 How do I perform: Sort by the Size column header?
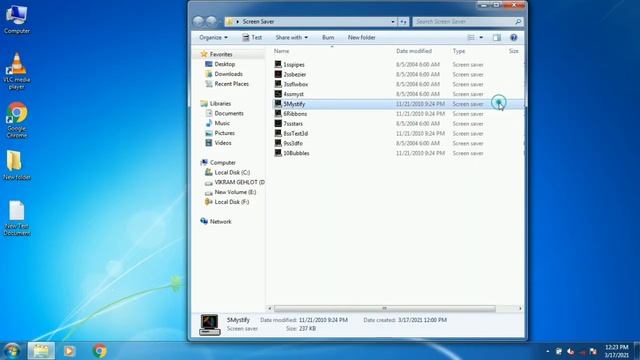pyautogui.click(x=513, y=51)
